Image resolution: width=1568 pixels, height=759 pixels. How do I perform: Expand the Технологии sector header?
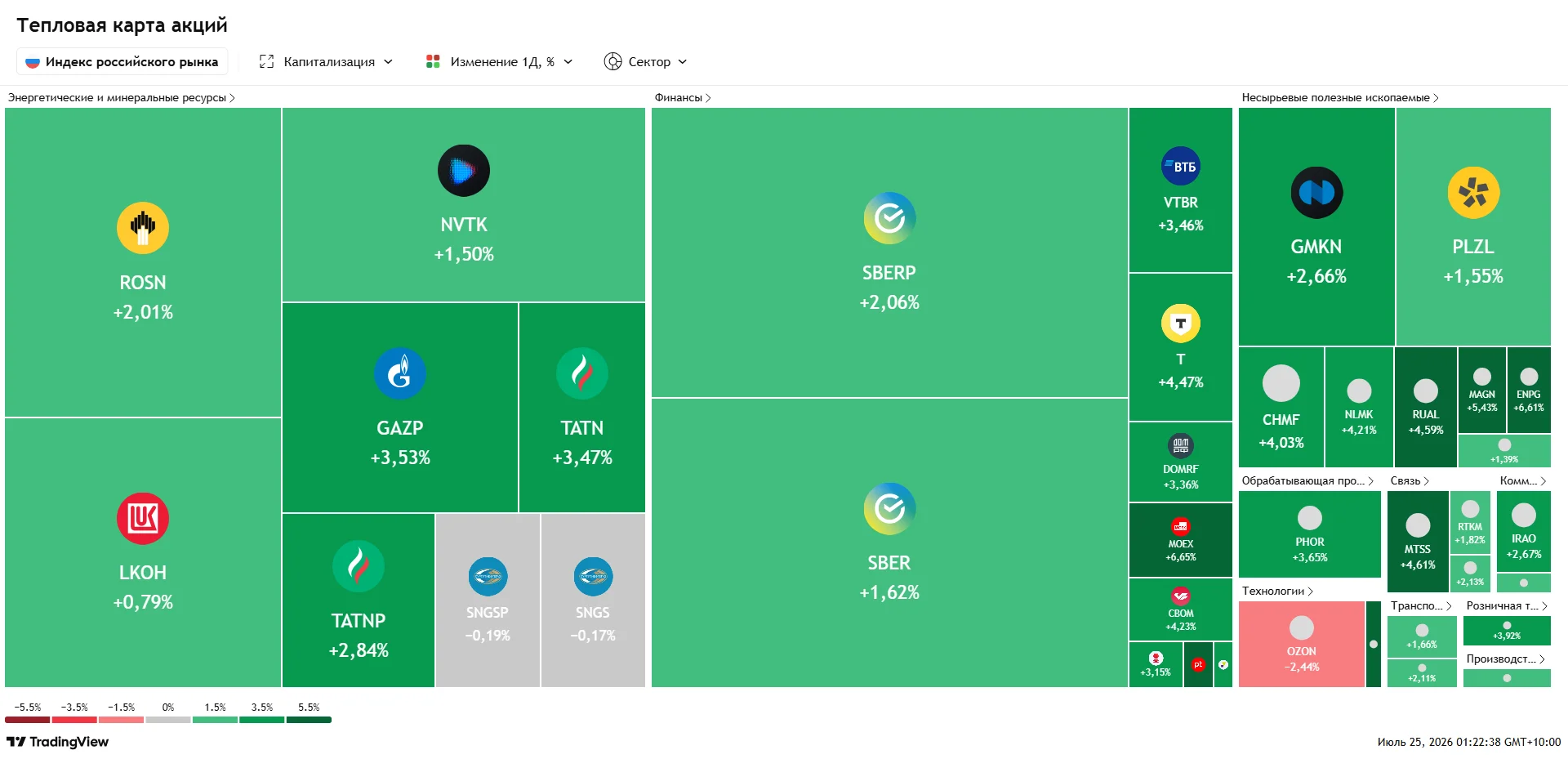pyautogui.click(x=1277, y=591)
